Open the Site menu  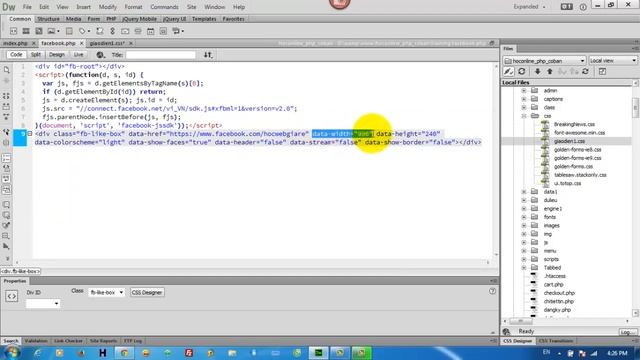[x=191, y=7]
